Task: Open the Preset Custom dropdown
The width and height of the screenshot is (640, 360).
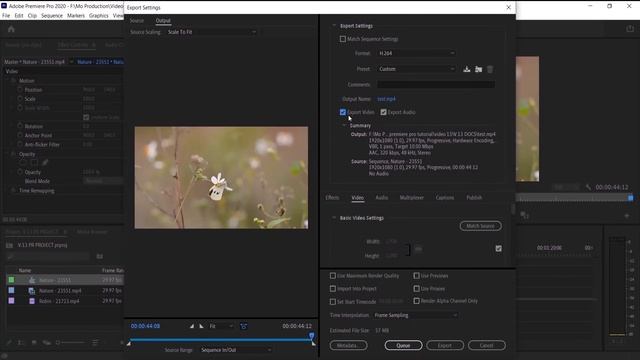Action: click(416, 69)
